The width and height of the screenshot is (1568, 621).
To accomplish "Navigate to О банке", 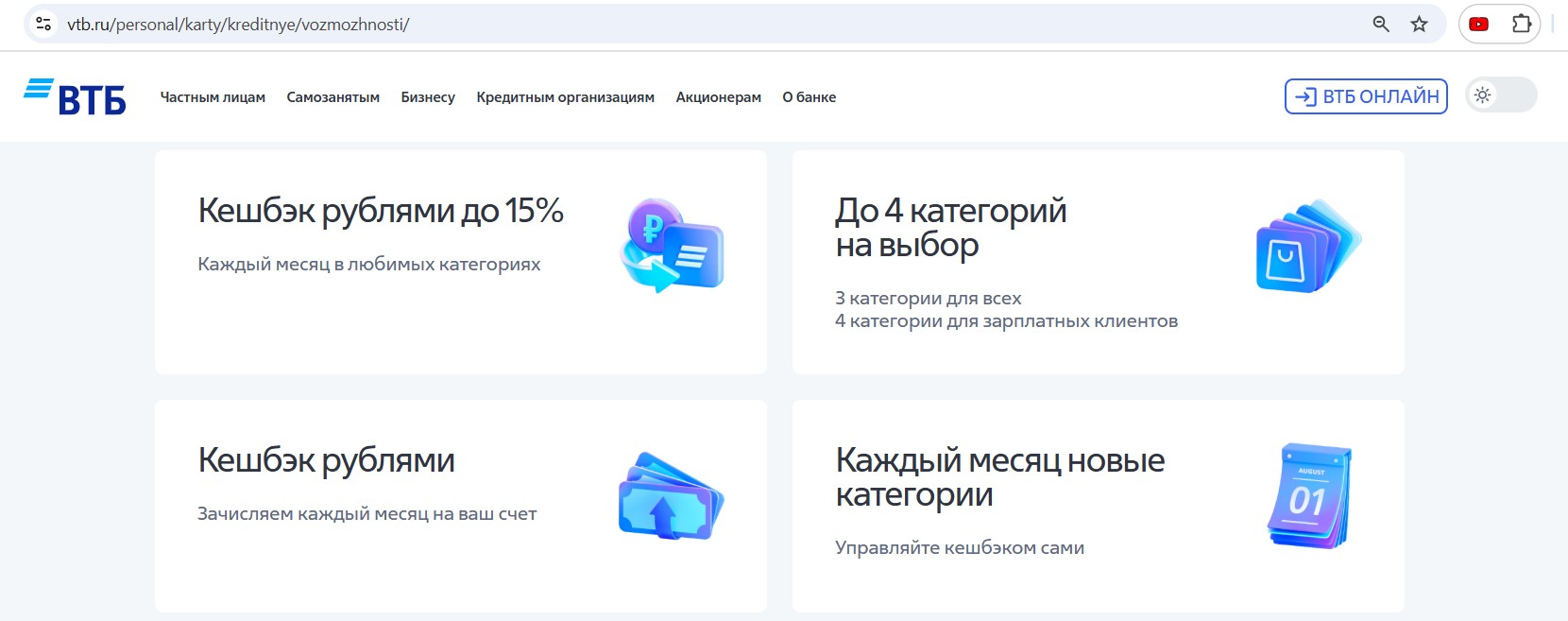I will (809, 97).
